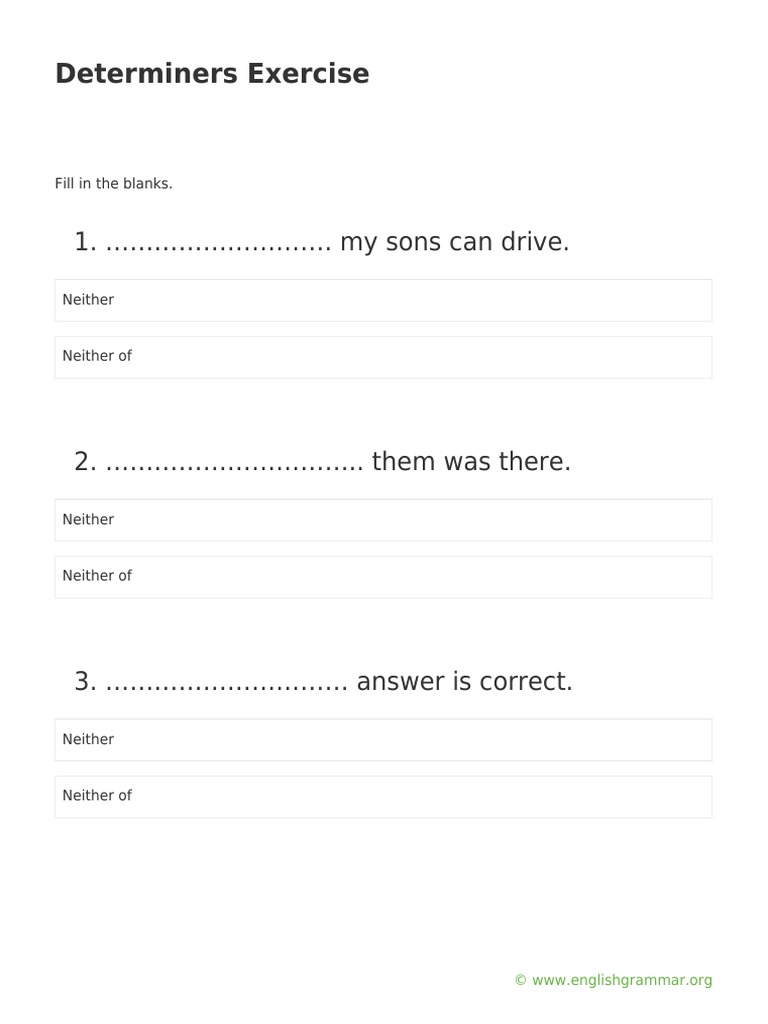
Task: Choose "Neither" for the "them was there" question
Action: point(383,520)
